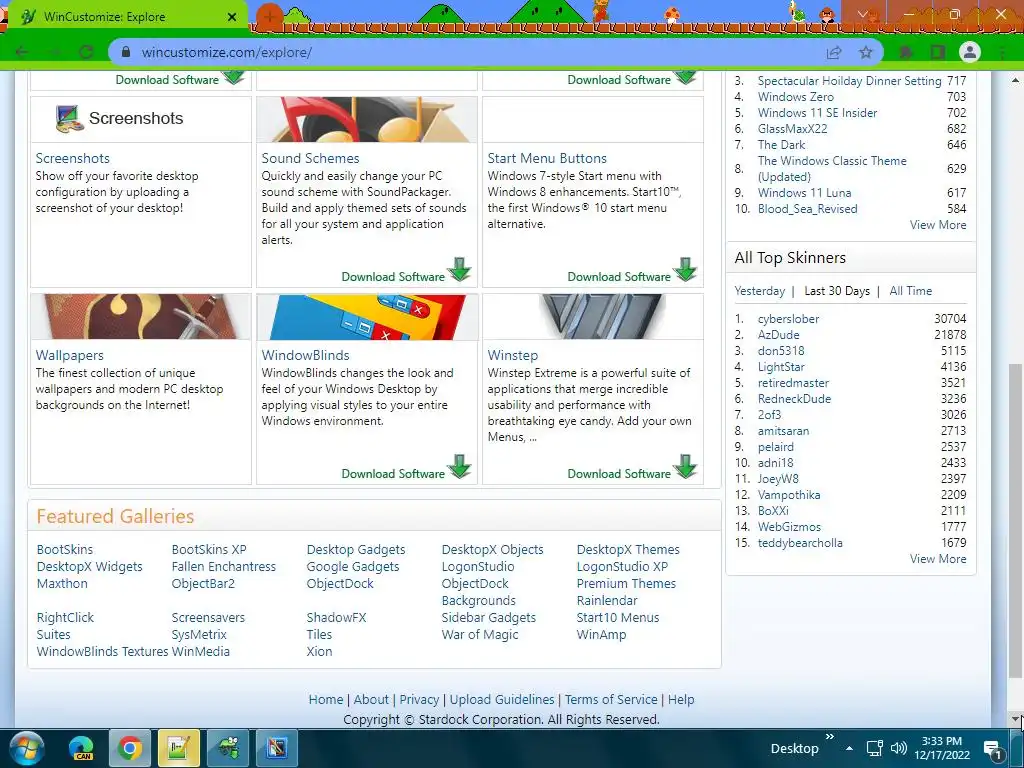
Task: Open the WinAmp gallery
Action: pyautogui.click(x=601, y=635)
